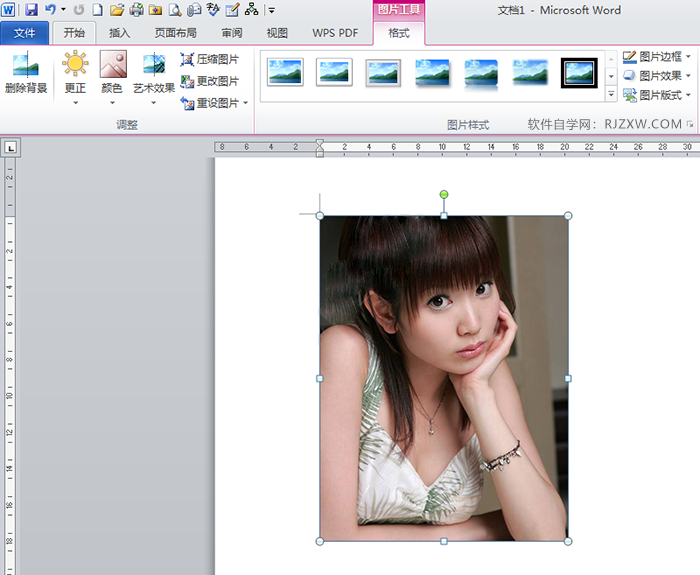This screenshot has height=575, width=700.
Task: Click the green rotation handle above the picture
Action: click(444, 194)
